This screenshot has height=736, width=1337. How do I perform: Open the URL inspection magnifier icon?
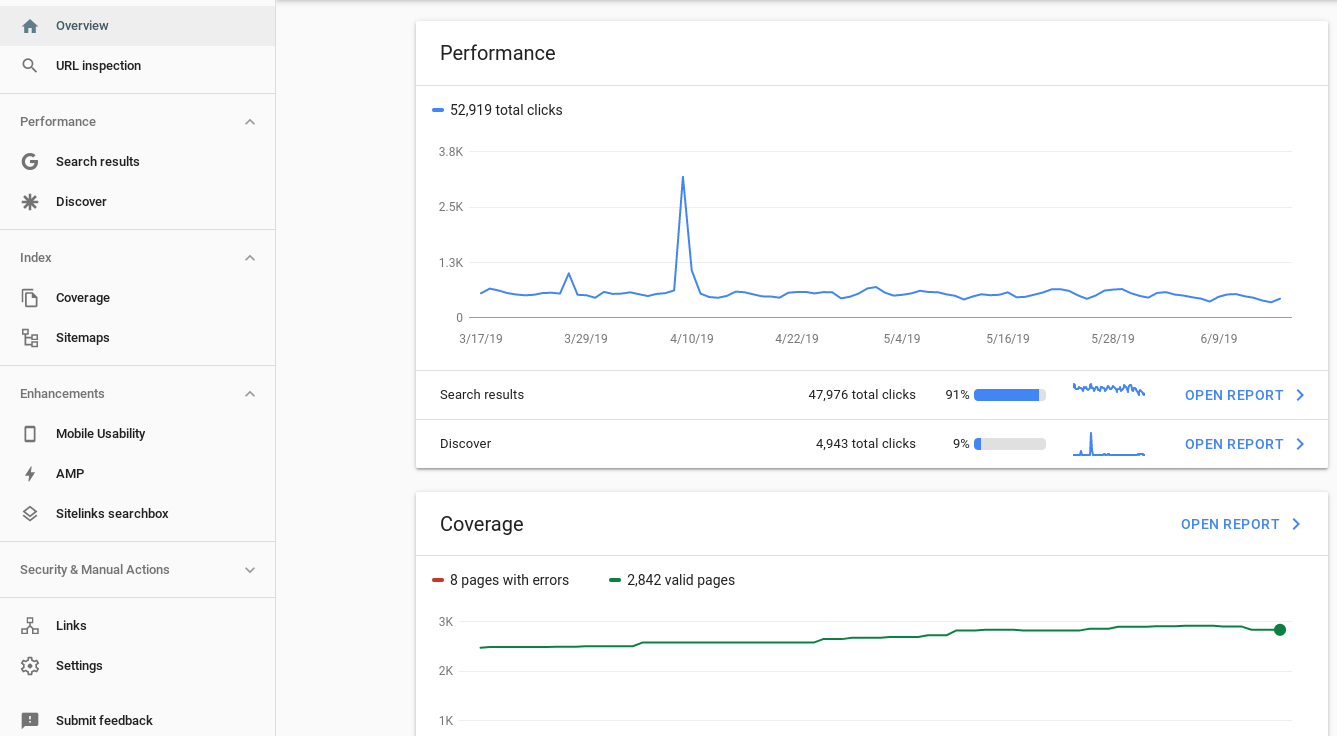pos(29,65)
